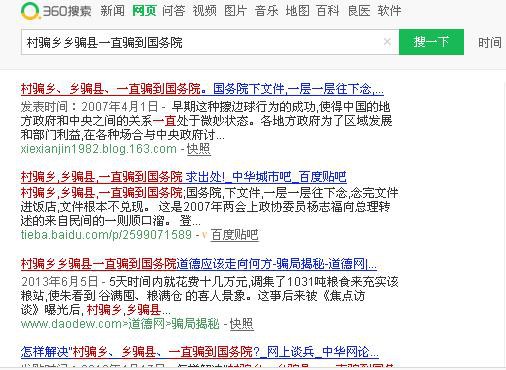Image resolution: width=506 pixels, height=370 pixels.
Task: Open the 地图 tab
Action: [x=297, y=11]
